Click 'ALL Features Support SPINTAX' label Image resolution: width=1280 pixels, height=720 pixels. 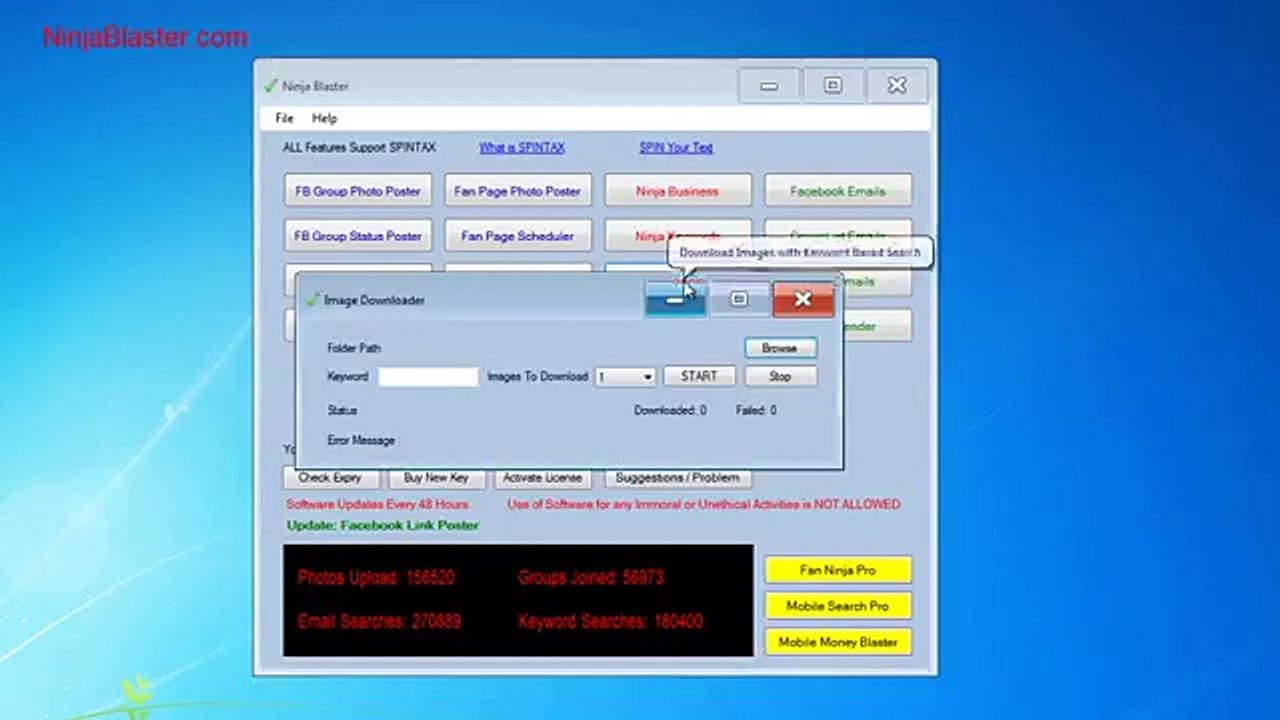tap(360, 147)
